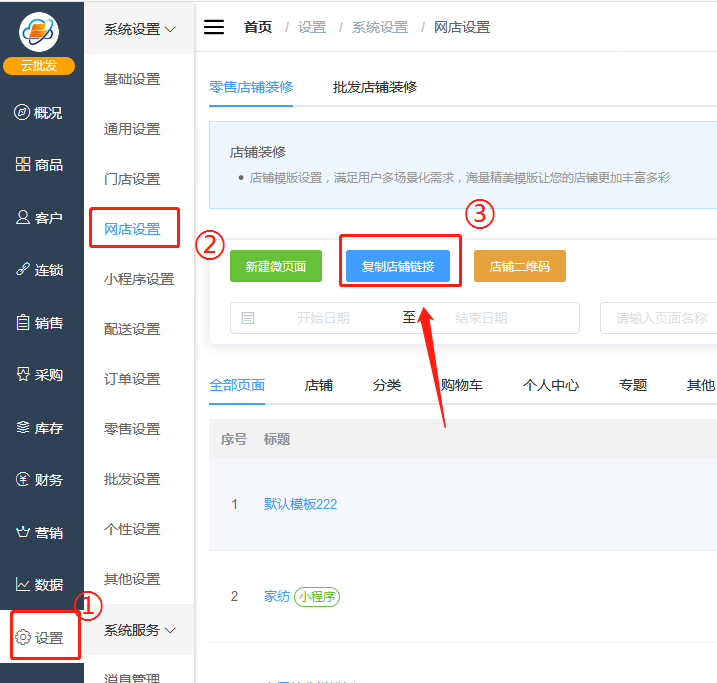
Task: Select the 购物车 page filter tab
Action: pyautogui.click(x=461, y=385)
